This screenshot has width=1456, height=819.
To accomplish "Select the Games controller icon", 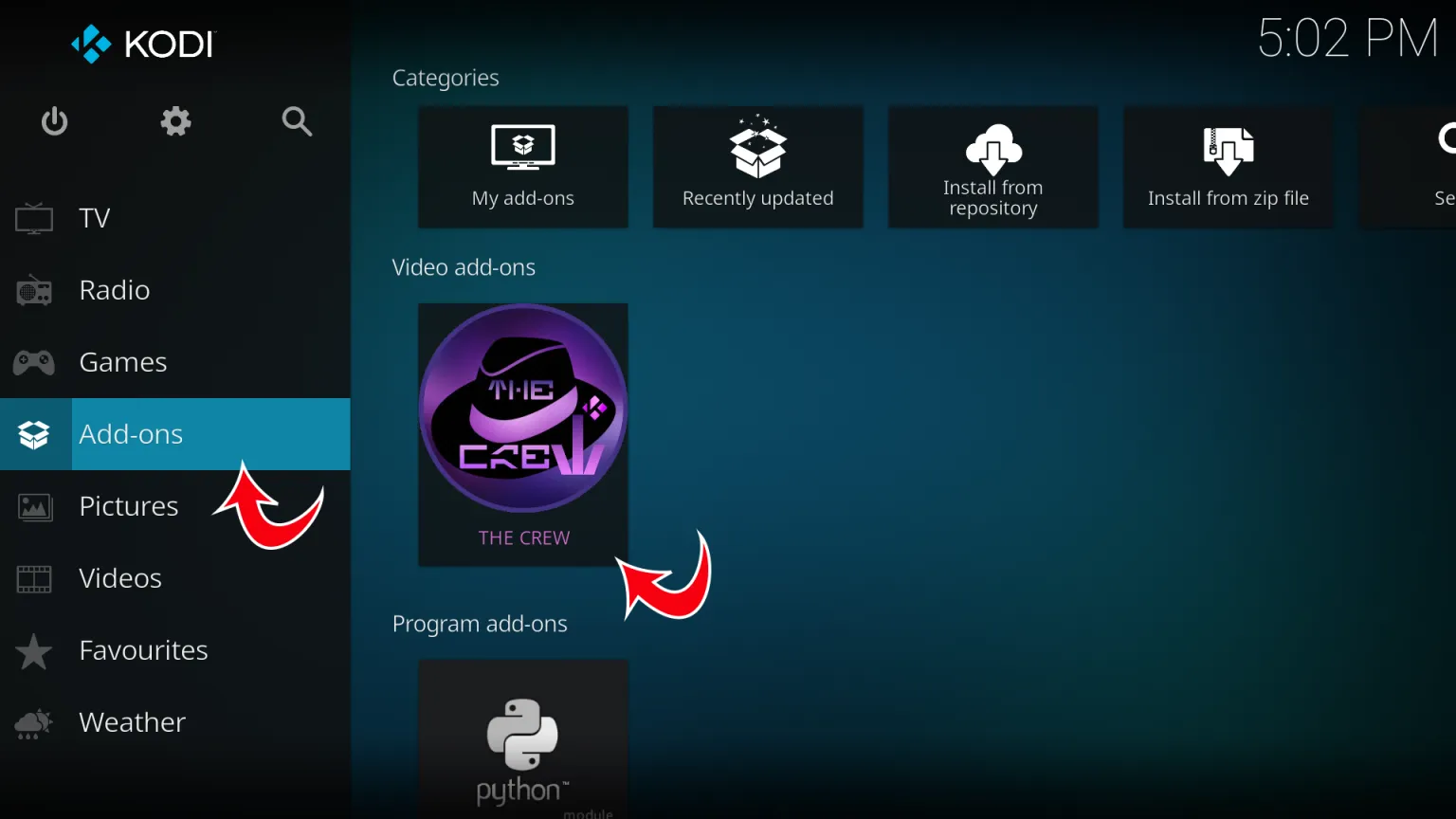I will coord(33,361).
